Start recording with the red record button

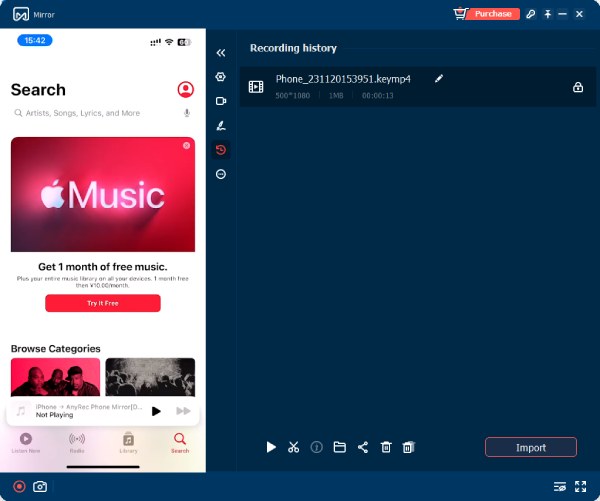[19, 487]
